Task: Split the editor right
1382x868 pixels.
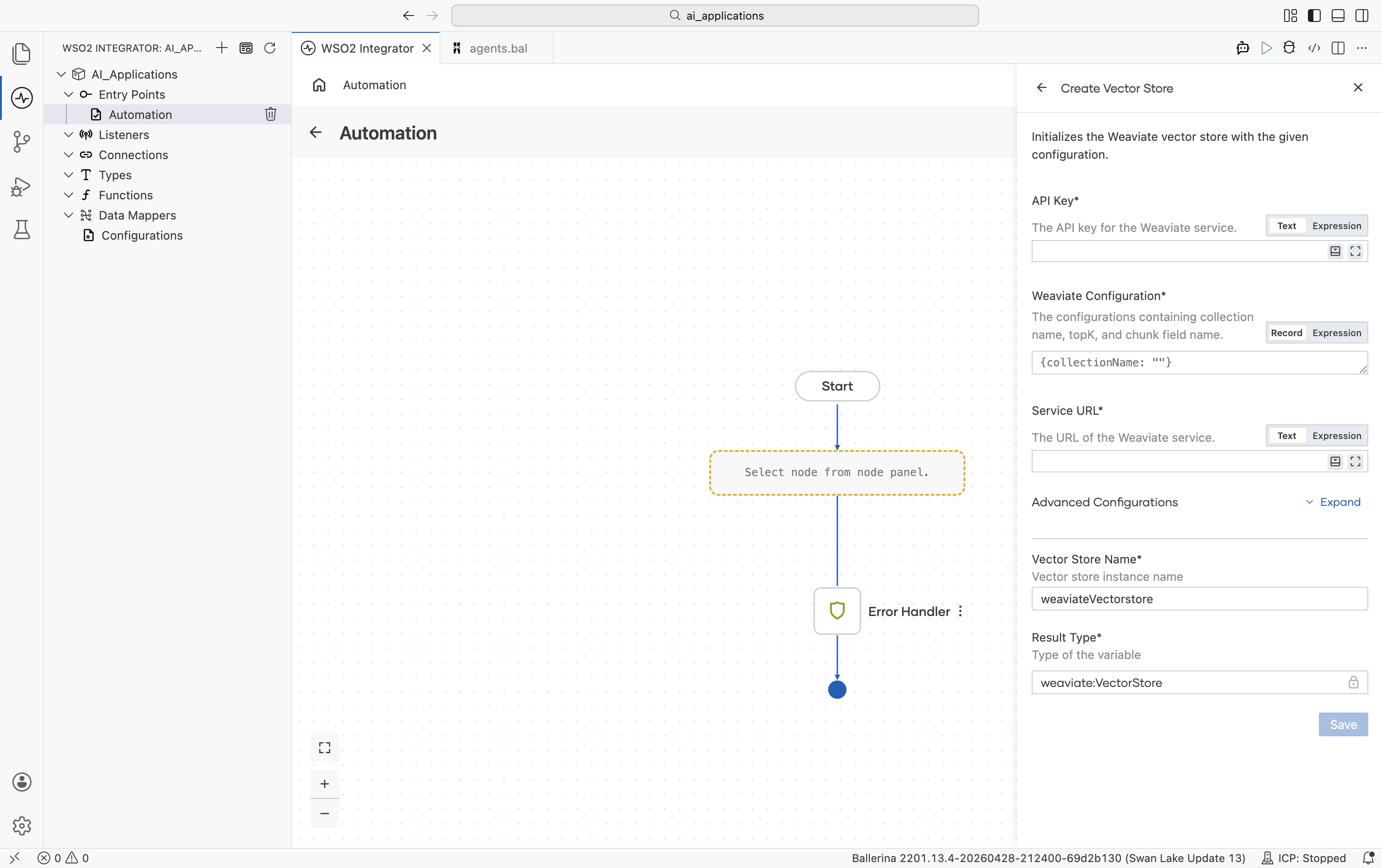Action: pos(1338,48)
